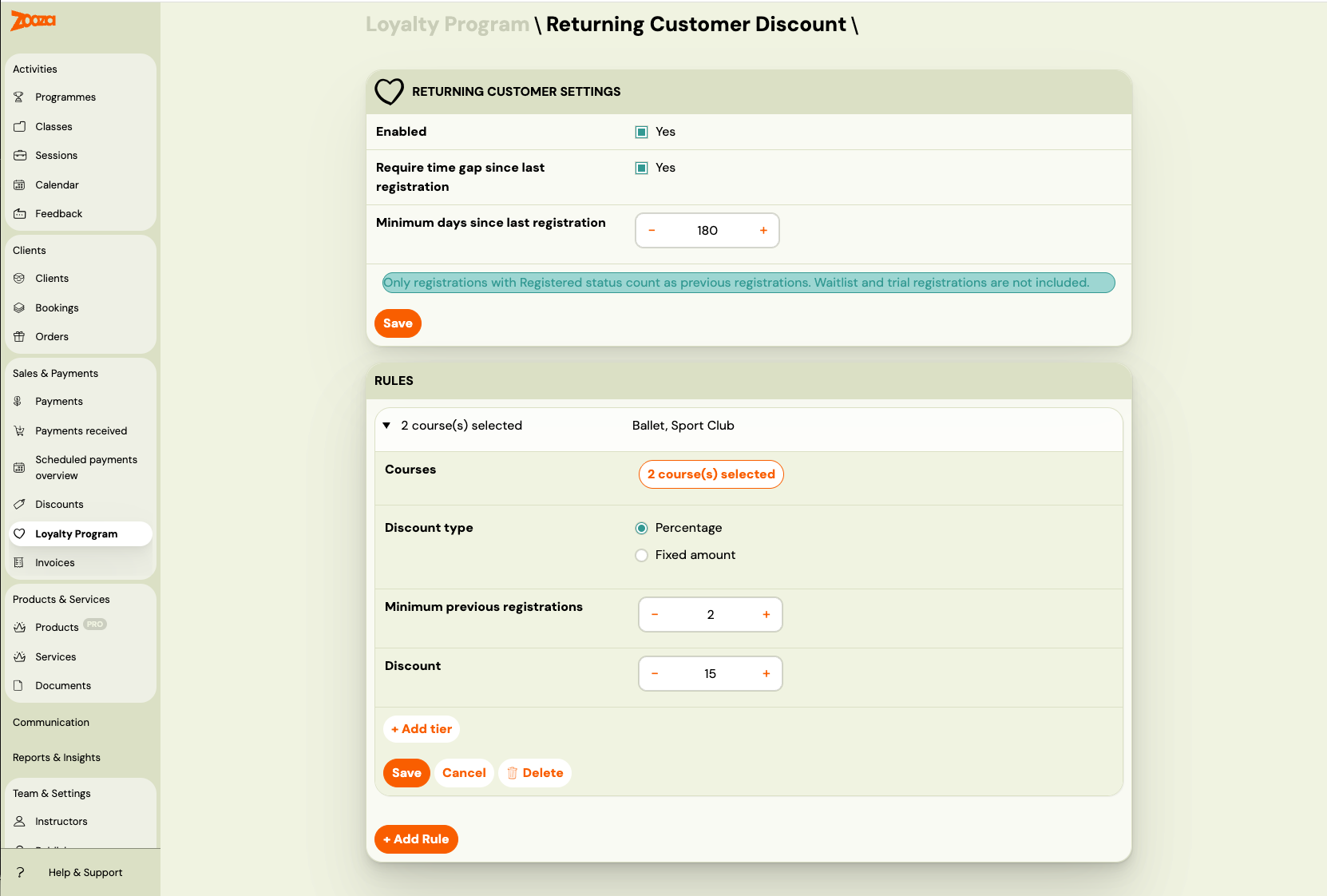Image resolution: width=1327 pixels, height=896 pixels.
Task: Disable the Enabled checkbox
Action: [x=641, y=132]
